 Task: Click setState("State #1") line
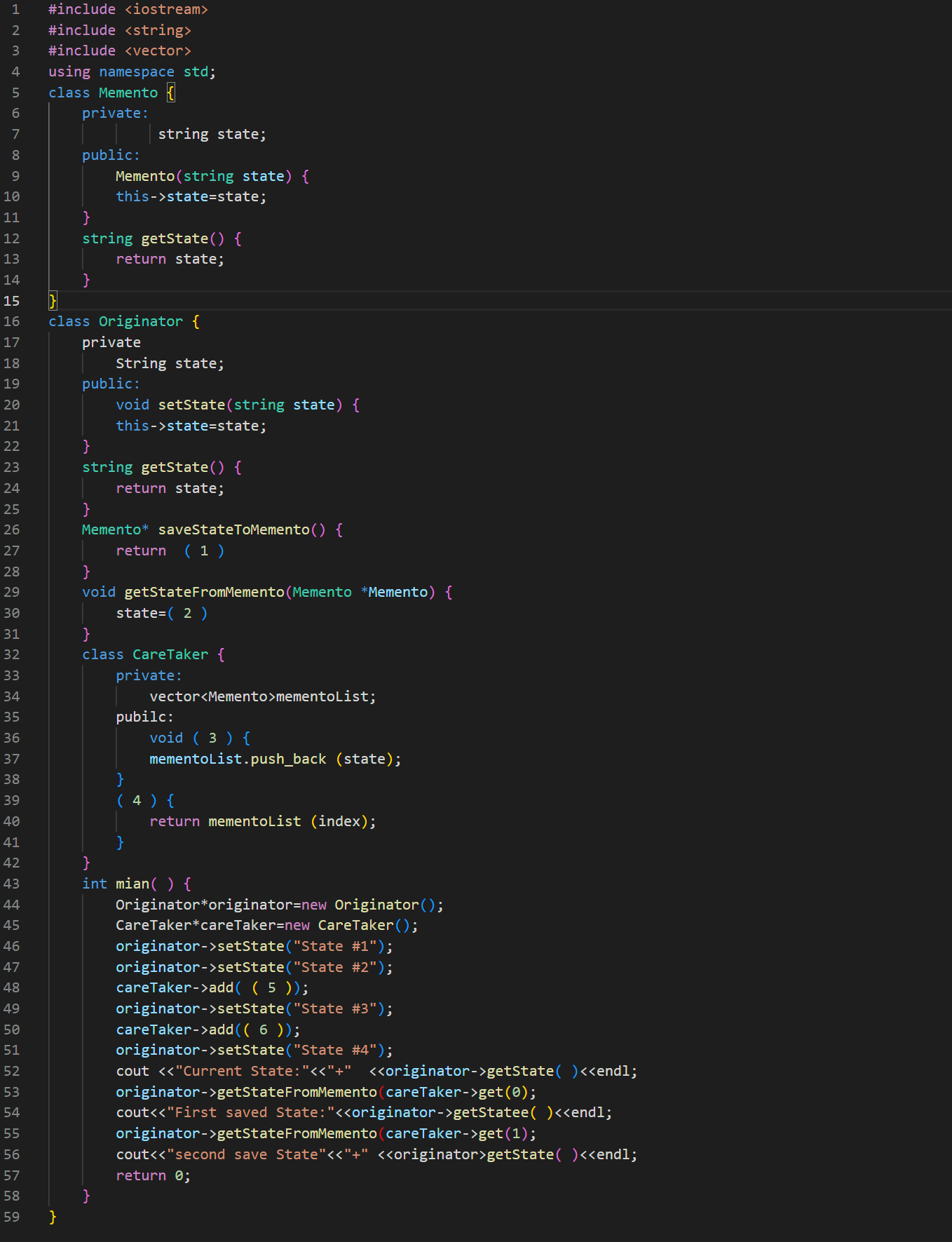[254, 947]
